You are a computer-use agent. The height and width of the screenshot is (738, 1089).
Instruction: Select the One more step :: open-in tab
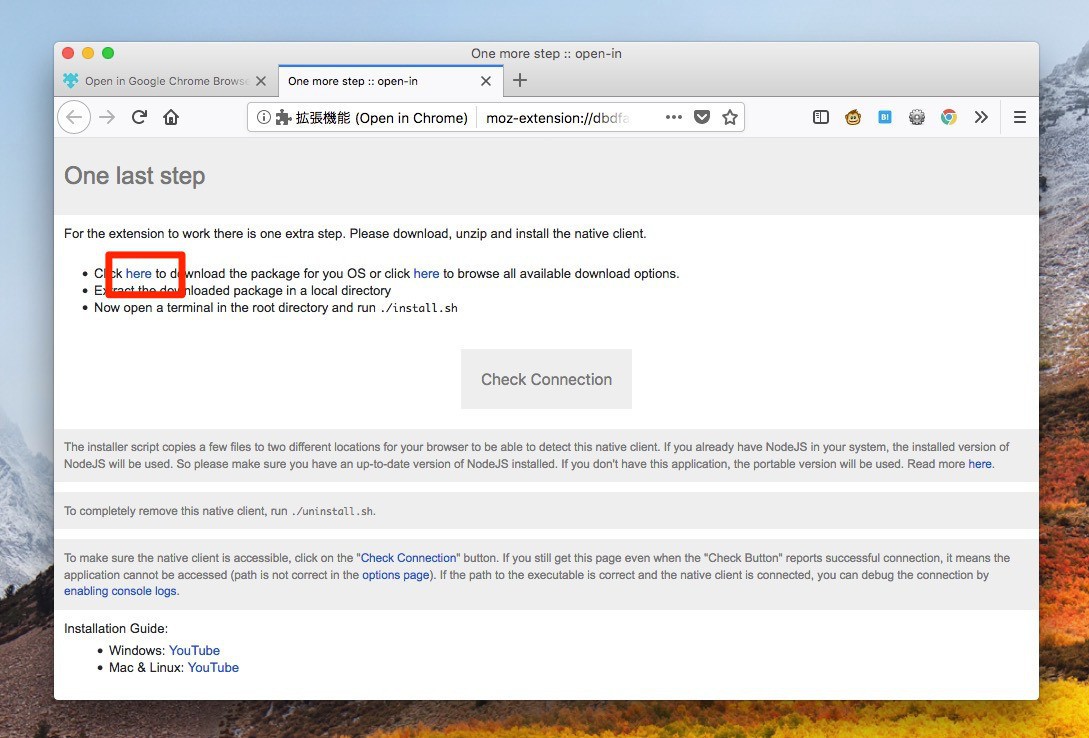click(390, 81)
